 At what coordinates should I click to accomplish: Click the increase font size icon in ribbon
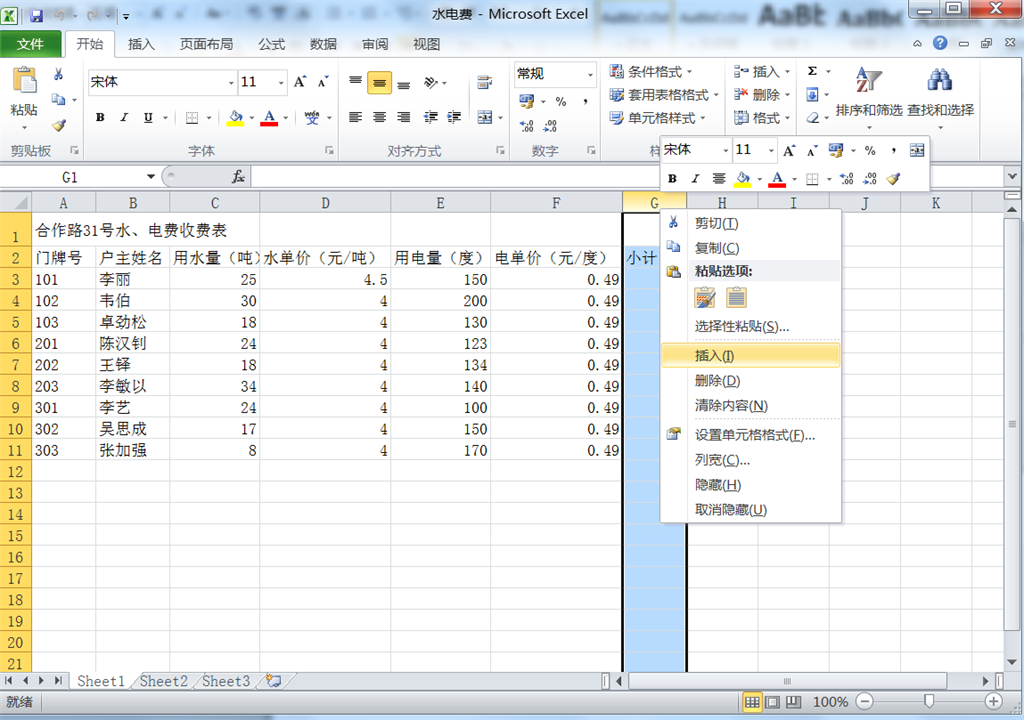(x=300, y=82)
